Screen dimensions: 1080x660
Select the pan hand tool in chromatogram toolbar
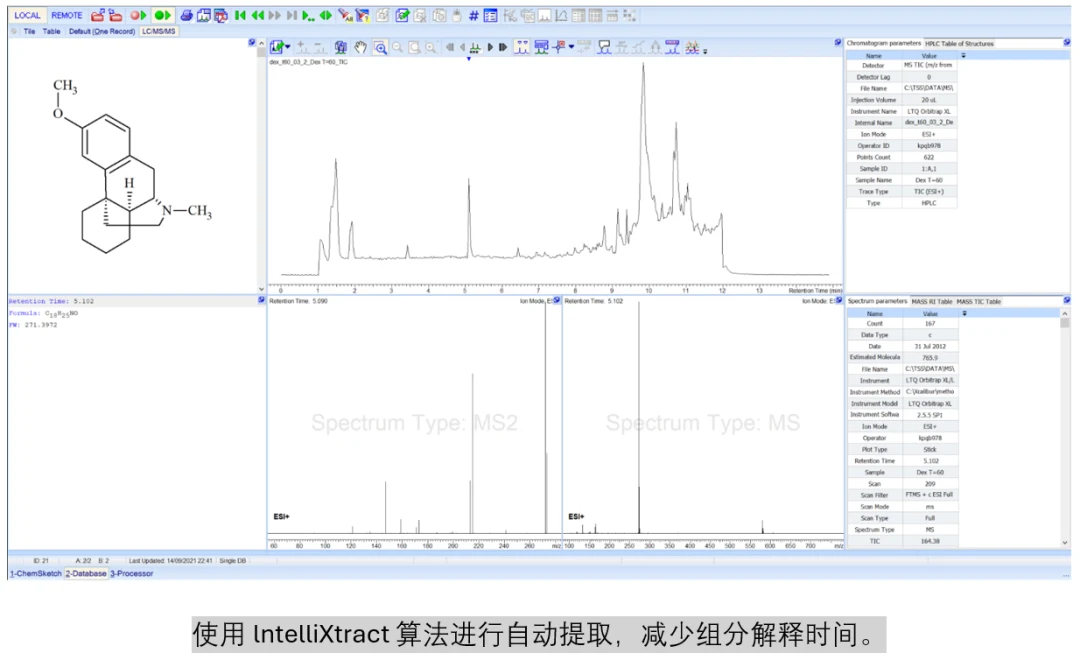tap(360, 48)
